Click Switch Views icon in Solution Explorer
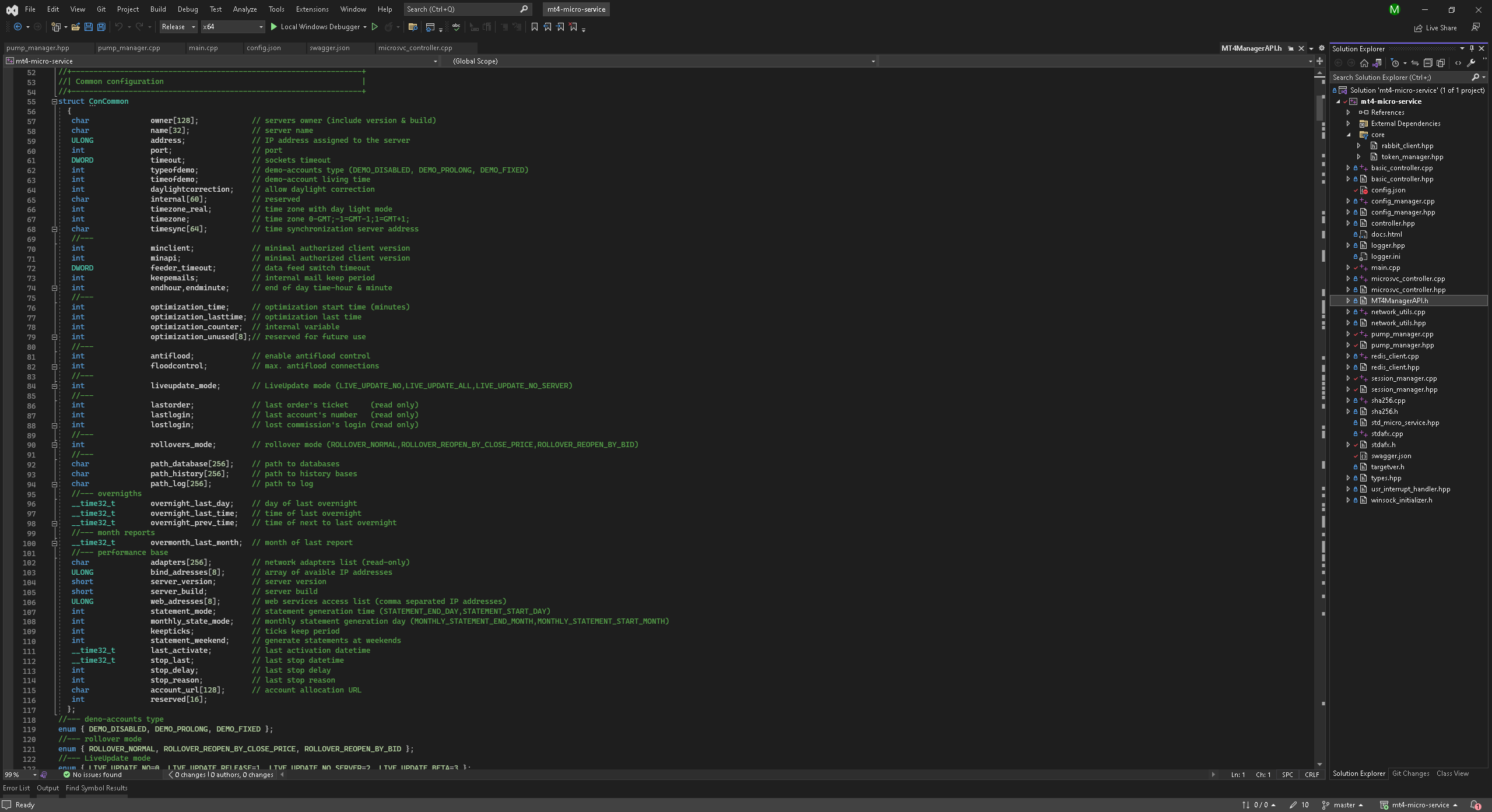 click(x=1377, y=63)
